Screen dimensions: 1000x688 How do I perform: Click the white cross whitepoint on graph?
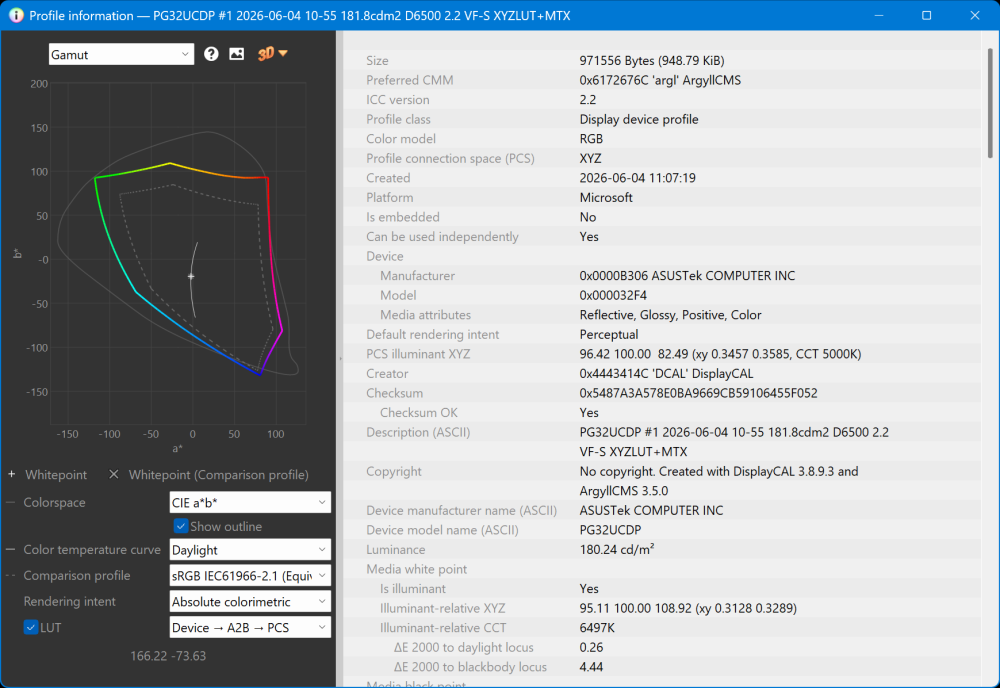(191, 276)
